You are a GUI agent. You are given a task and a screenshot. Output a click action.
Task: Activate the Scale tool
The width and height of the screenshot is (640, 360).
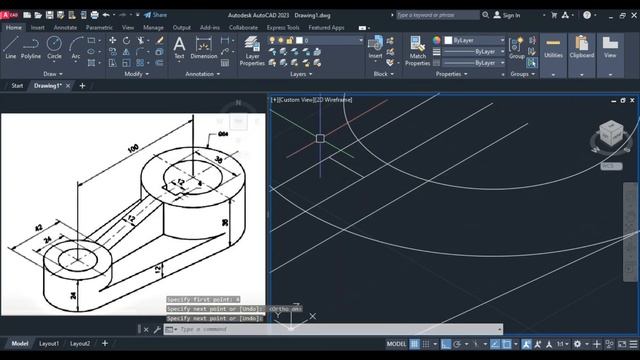127,63
